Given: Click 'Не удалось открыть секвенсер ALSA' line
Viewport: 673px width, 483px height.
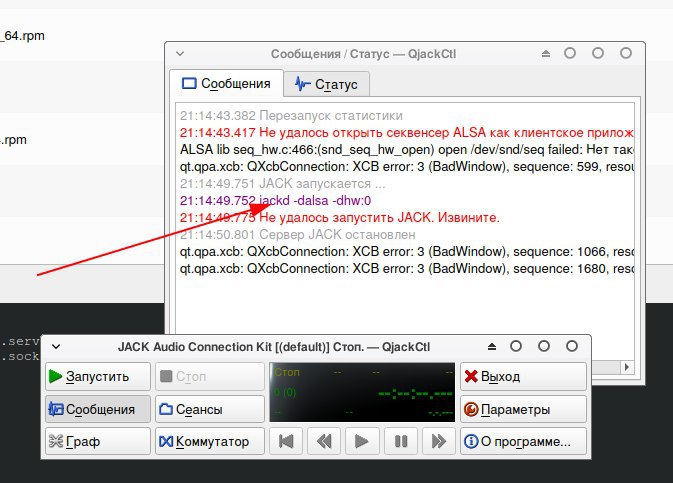Looking at the screenshot, I should pos(406,133).
